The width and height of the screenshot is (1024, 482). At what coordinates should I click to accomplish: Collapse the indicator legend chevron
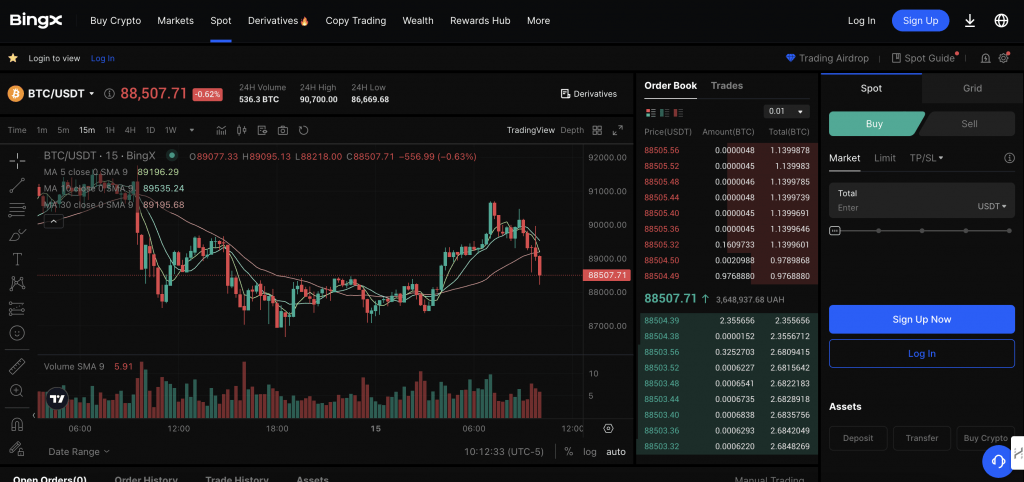coord(54,221)
